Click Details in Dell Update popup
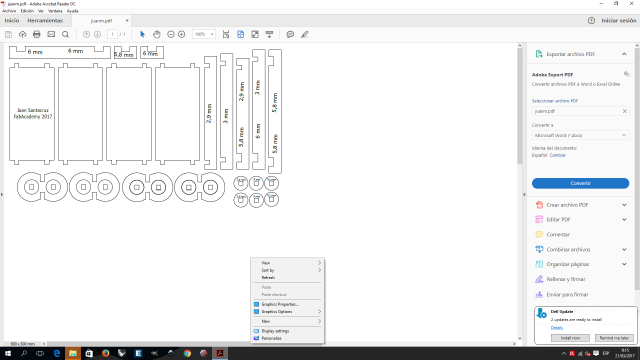This screenshot has width=640, height=360. (557, 328)
